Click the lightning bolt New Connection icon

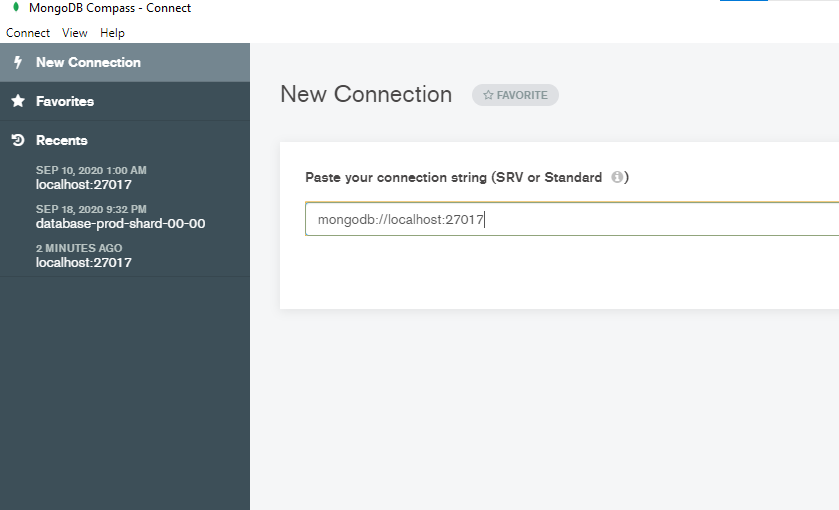point(18,62)
